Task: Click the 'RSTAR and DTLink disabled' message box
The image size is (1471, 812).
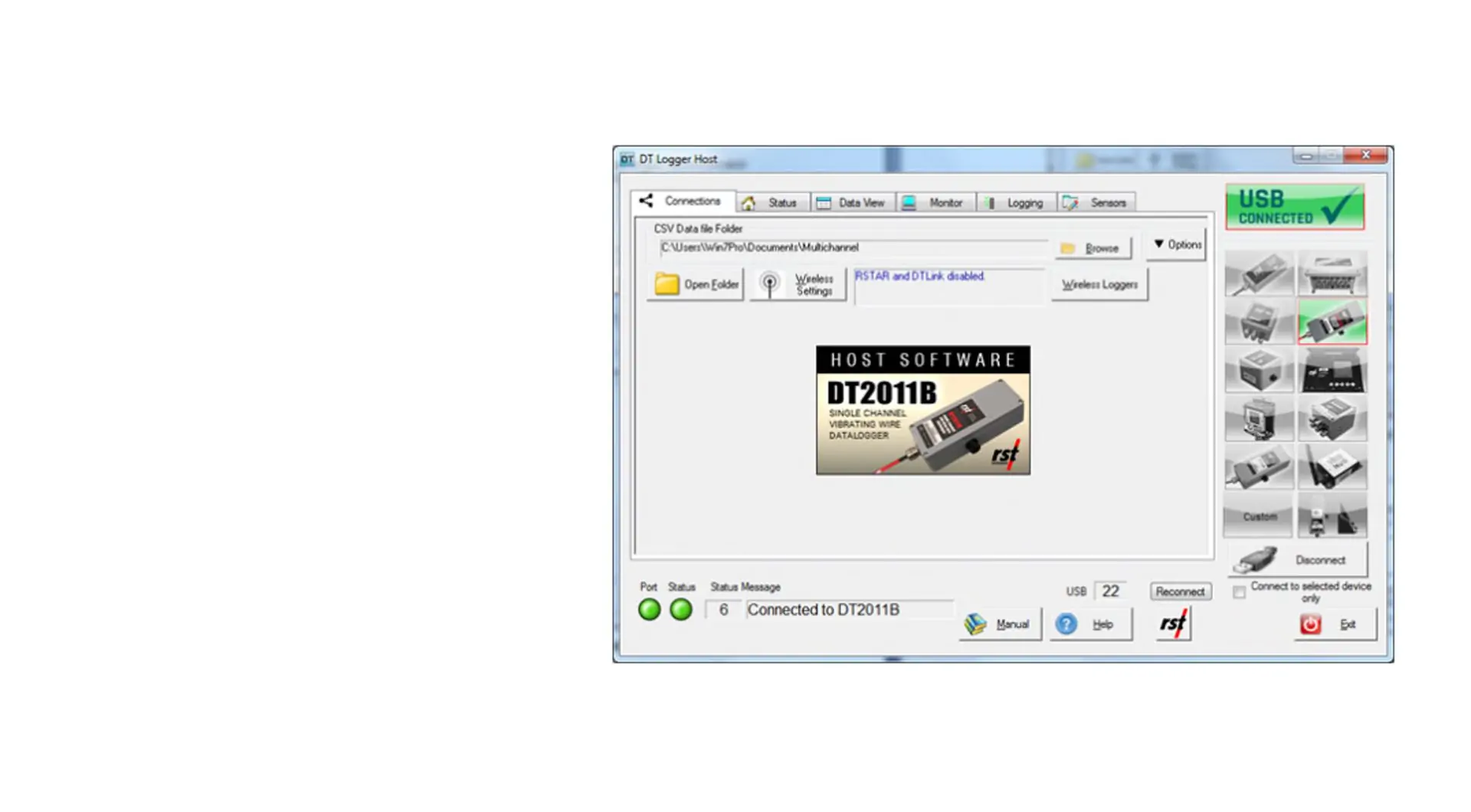Action: 948,286
